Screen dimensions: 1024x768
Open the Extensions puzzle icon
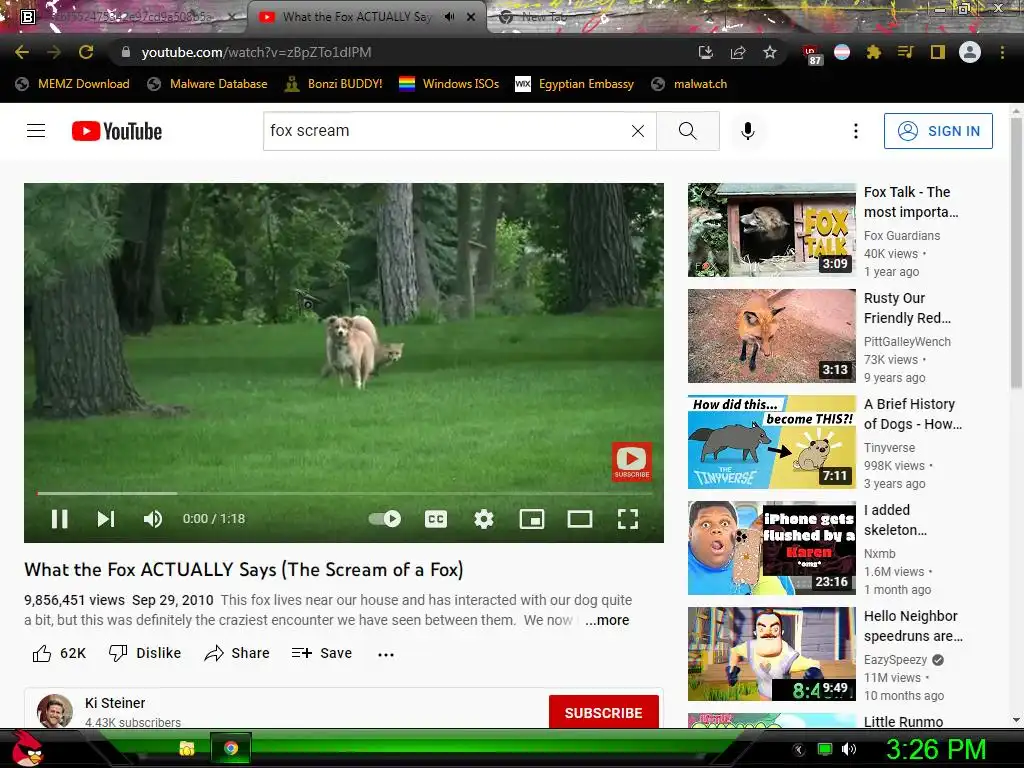tap(873, 52)
